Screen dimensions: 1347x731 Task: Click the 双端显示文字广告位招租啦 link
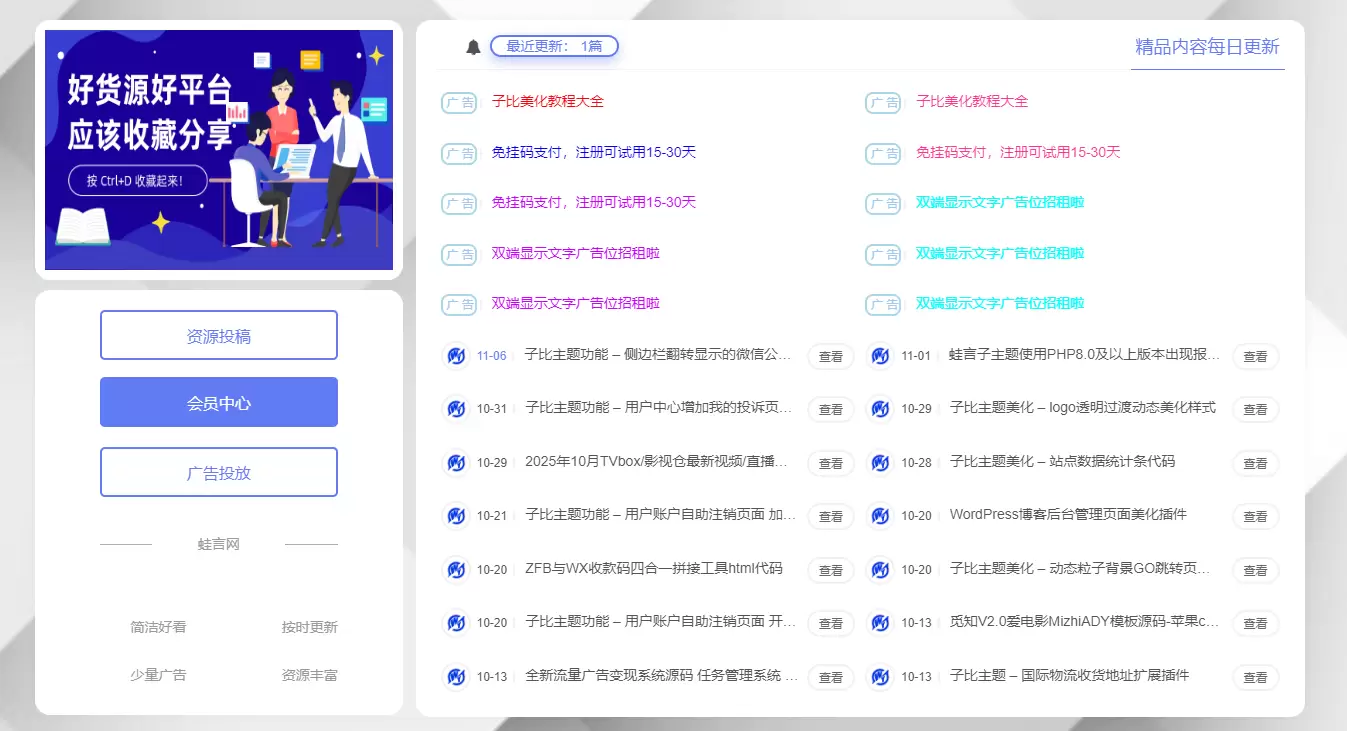click(x=572, y=254)
